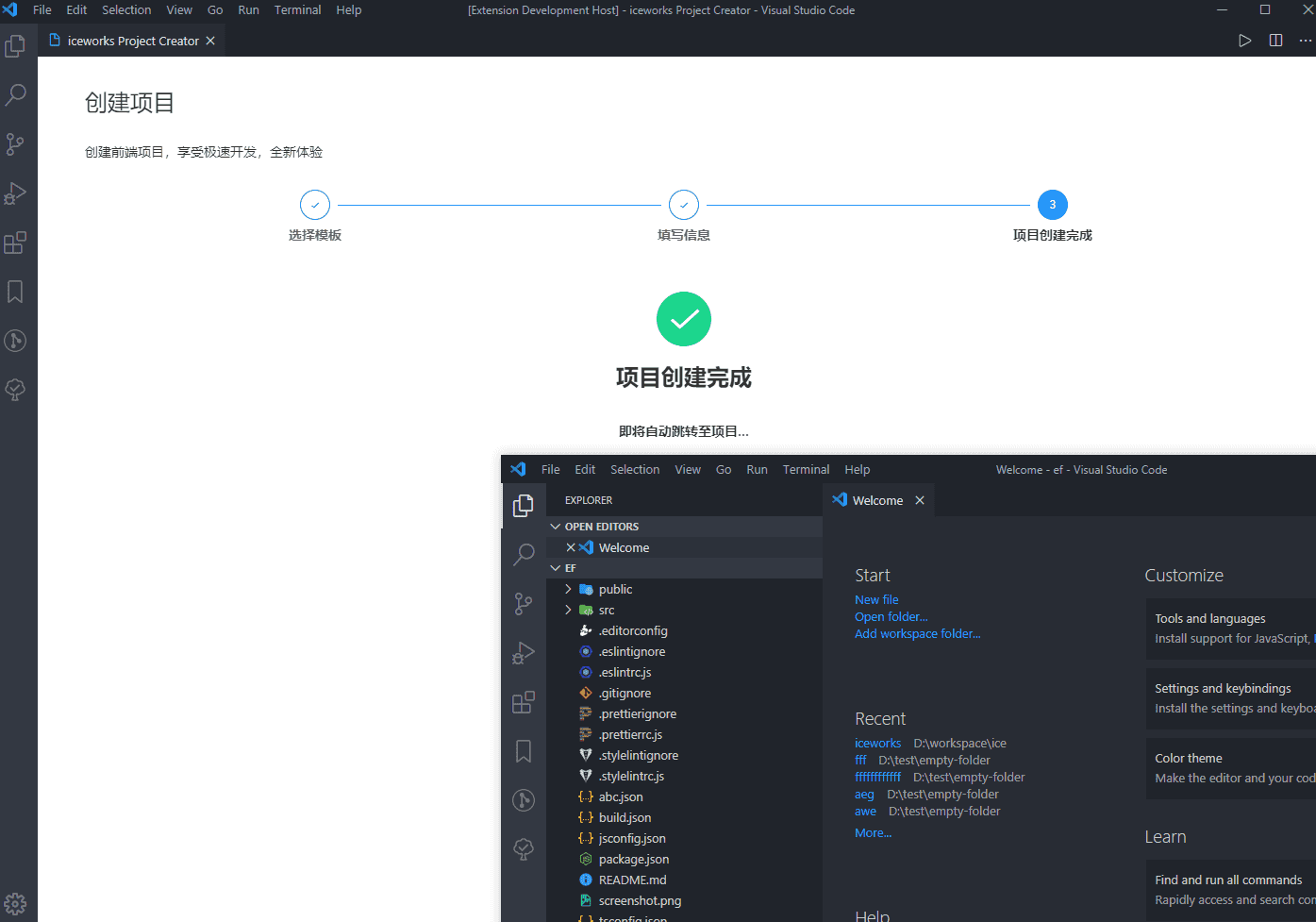
Task: Open Extensions in the ef window activity bar
Action: pos(524,702)
